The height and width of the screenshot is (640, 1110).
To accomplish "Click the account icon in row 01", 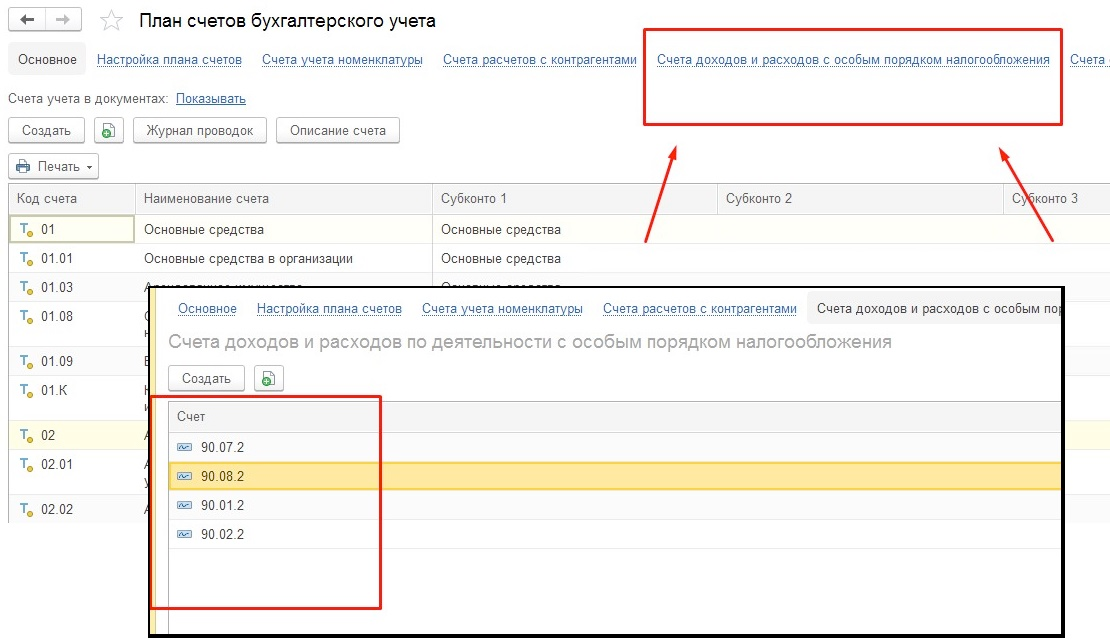I will 27,229.
